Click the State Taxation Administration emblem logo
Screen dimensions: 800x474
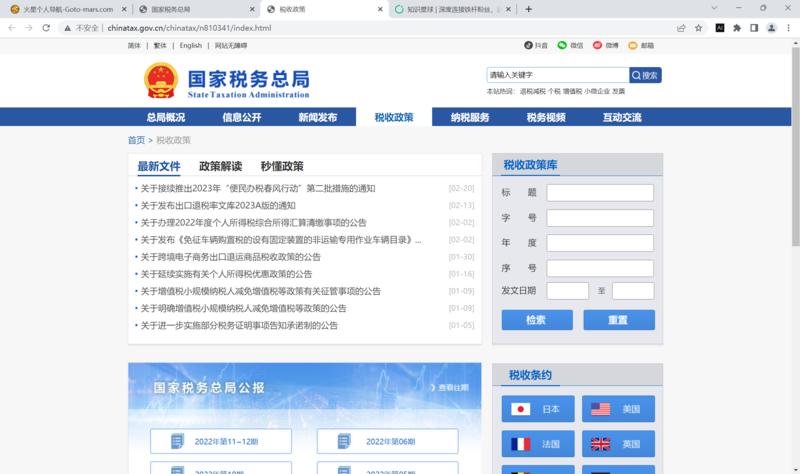[161, 80]
